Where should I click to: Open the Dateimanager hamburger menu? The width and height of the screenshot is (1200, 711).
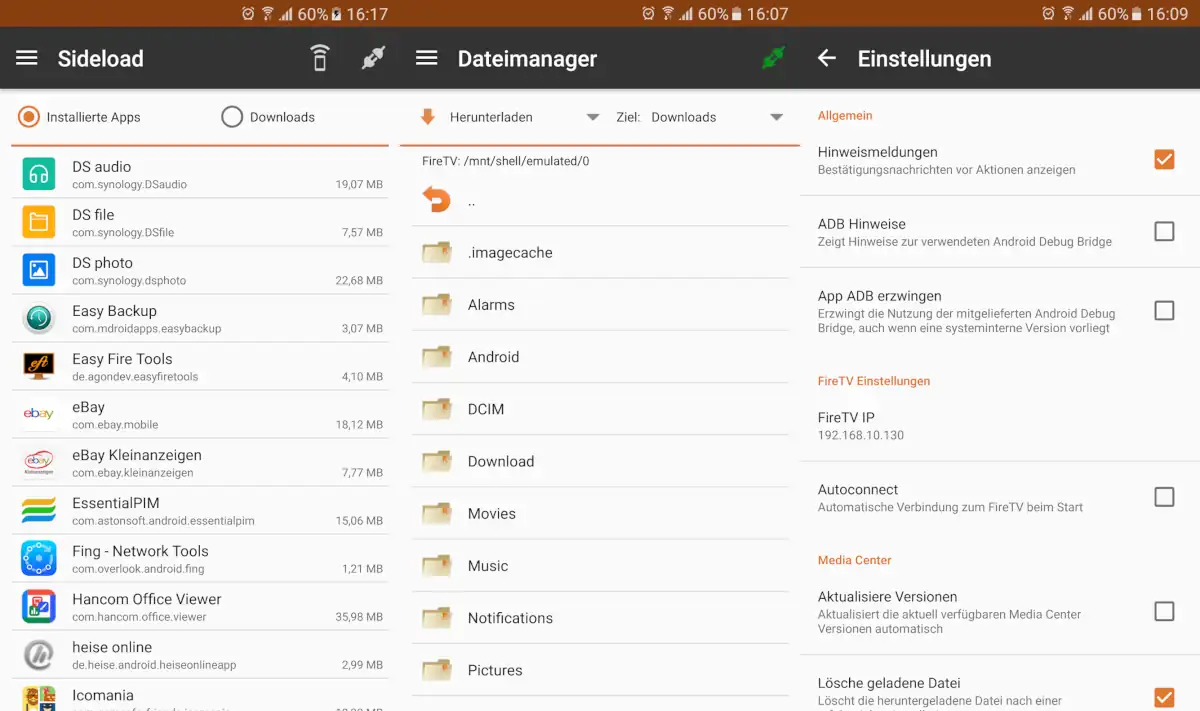[x=427, y=58]
